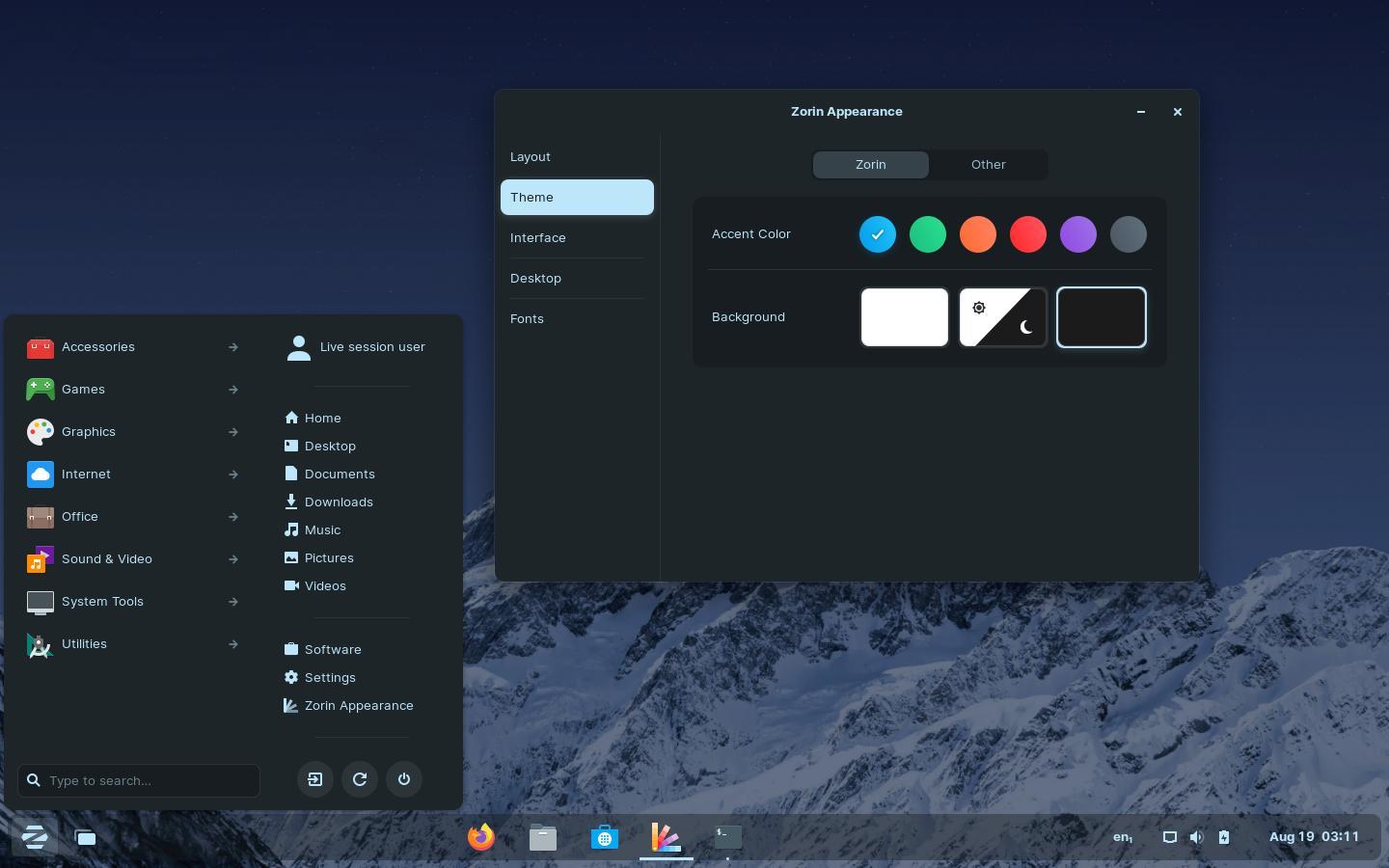Expand the Graphics applications submenu
The height and width of the screenshot is (868, 1389).
89,431
